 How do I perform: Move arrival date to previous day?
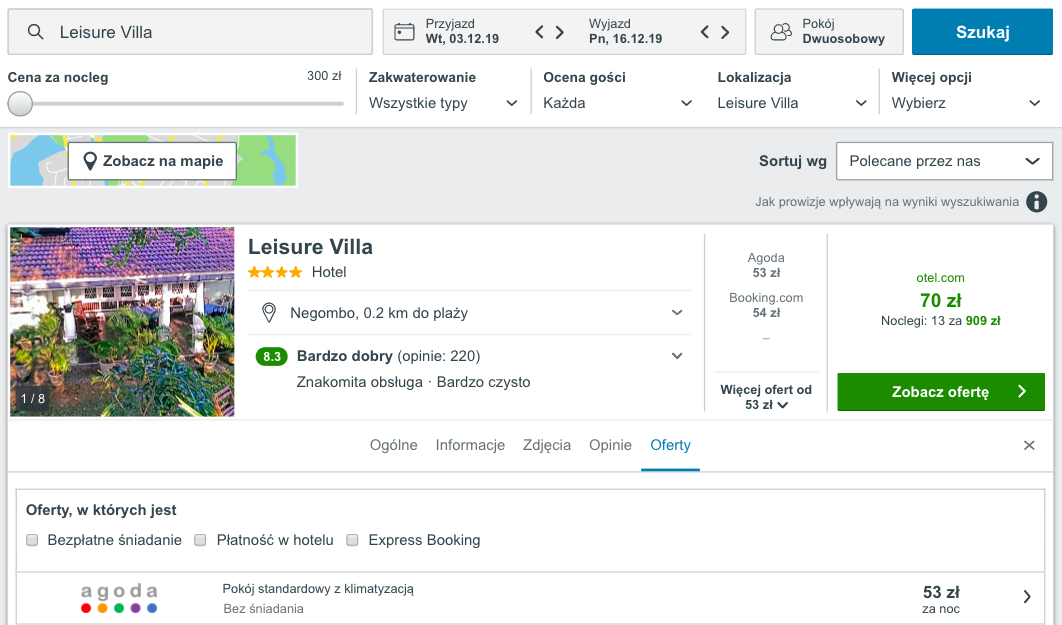point(539,32)
